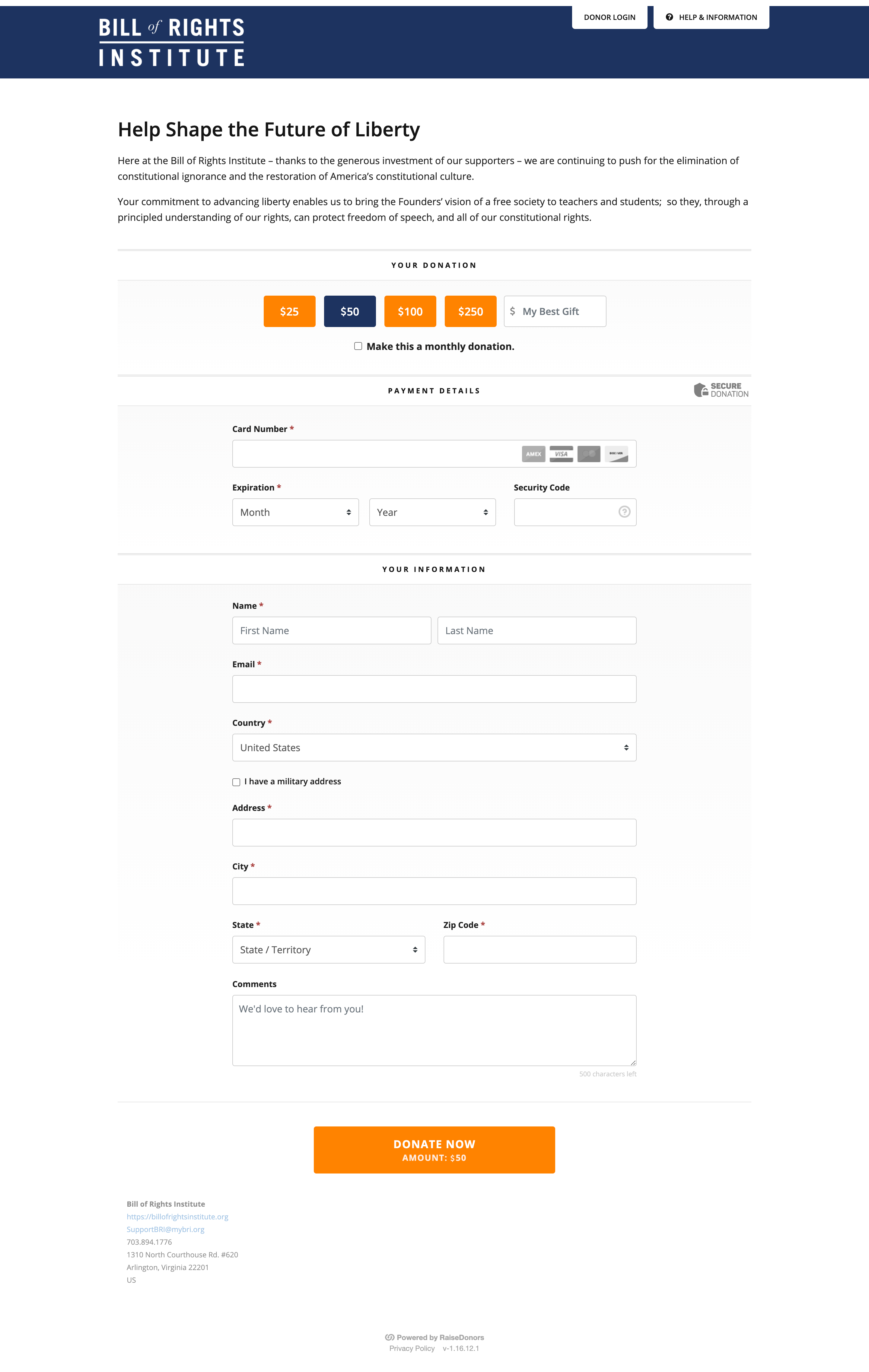Viewport: 869px width, 1372px height.
Task: Check the military address checkbox
Action: click(x=237, y=782)
